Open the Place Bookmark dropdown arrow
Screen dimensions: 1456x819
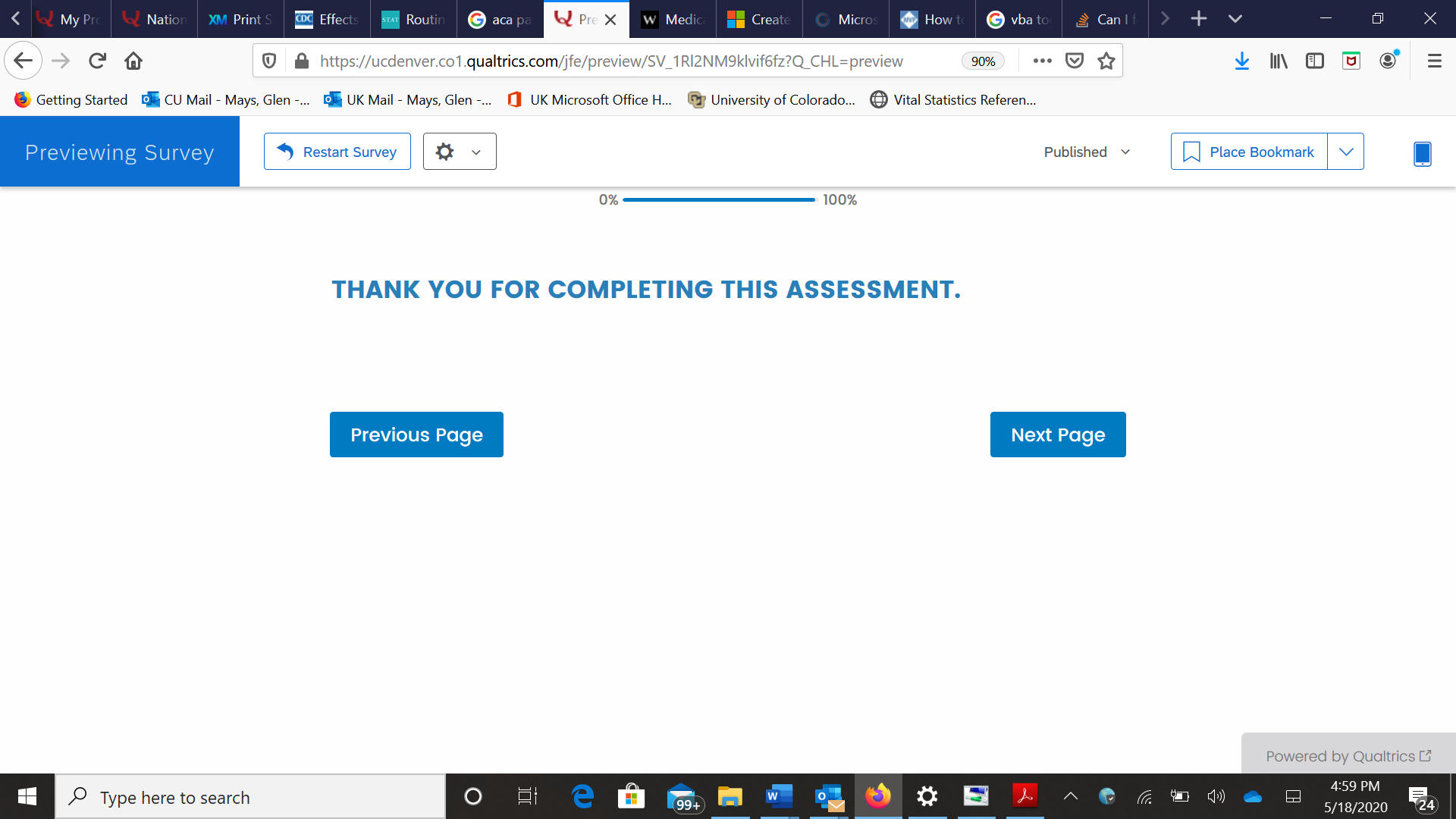point(1345,152)
